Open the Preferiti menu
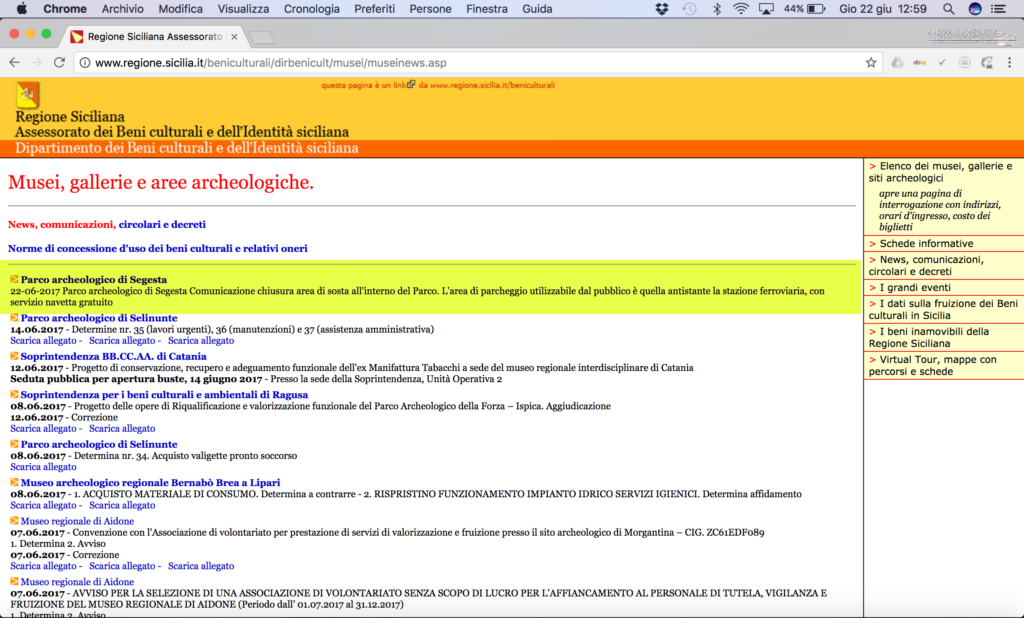This screenshot has width=1024, height=618. (x=374, y=9)
